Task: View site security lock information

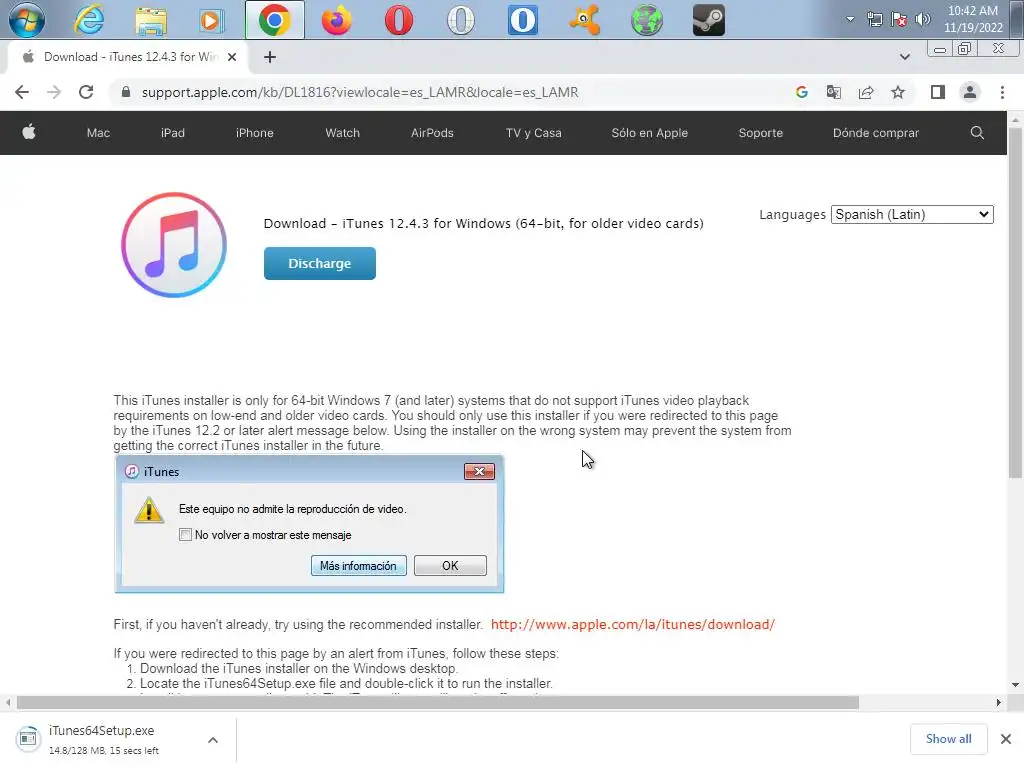Action: pos(126,92)
